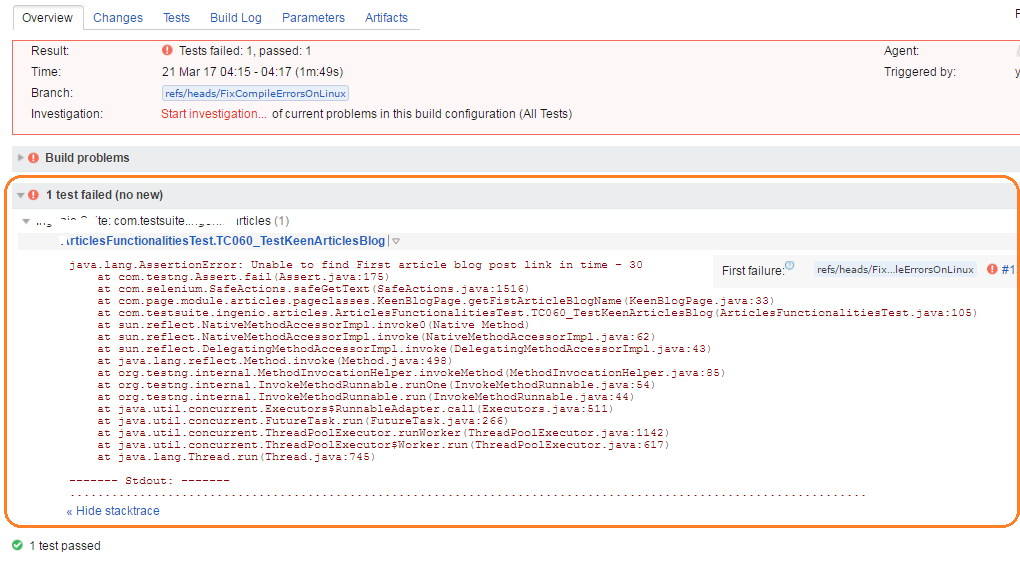Click the Start investigation link
The image size is (1020, 564).
coord(214,114)
